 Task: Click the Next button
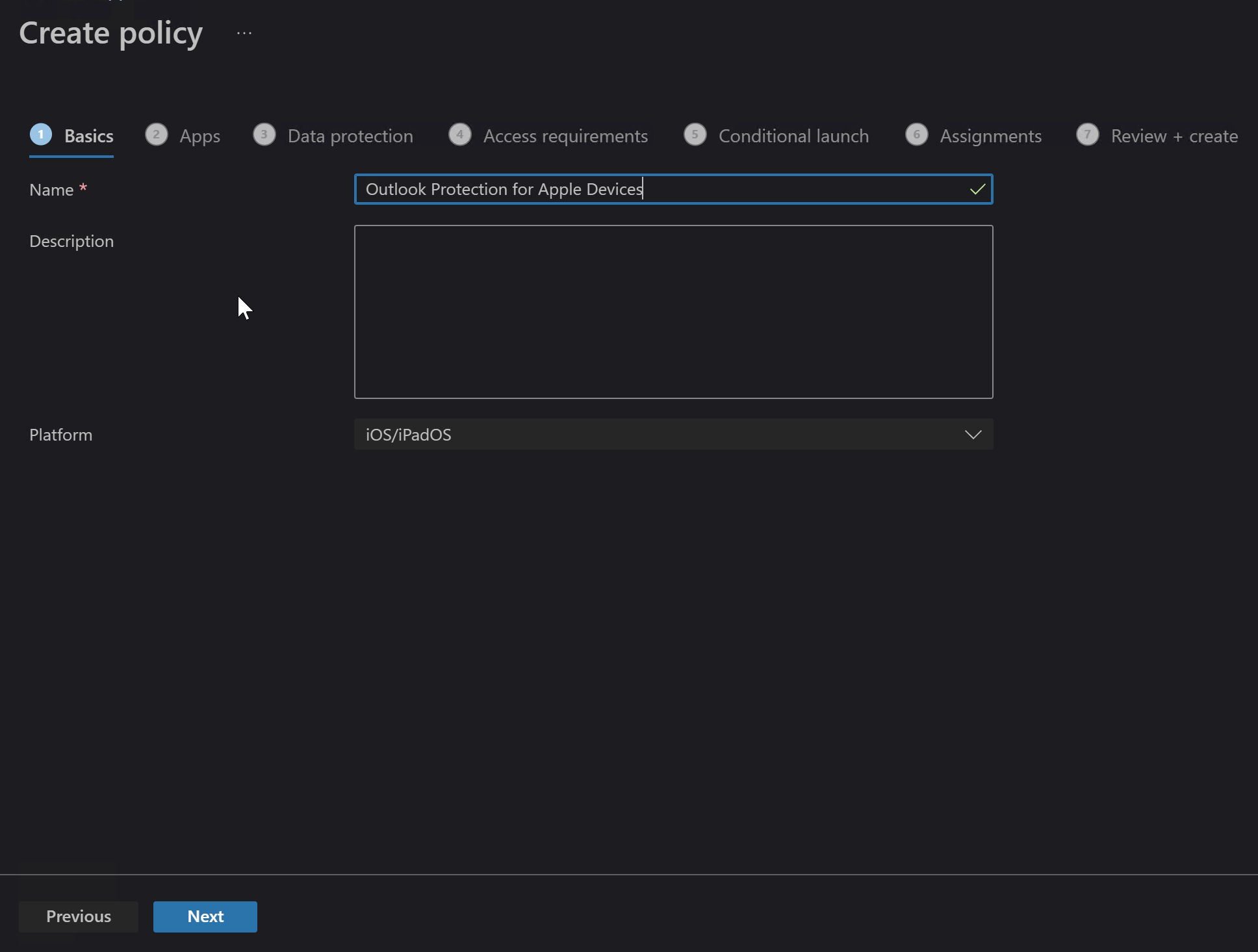point(205,916)
